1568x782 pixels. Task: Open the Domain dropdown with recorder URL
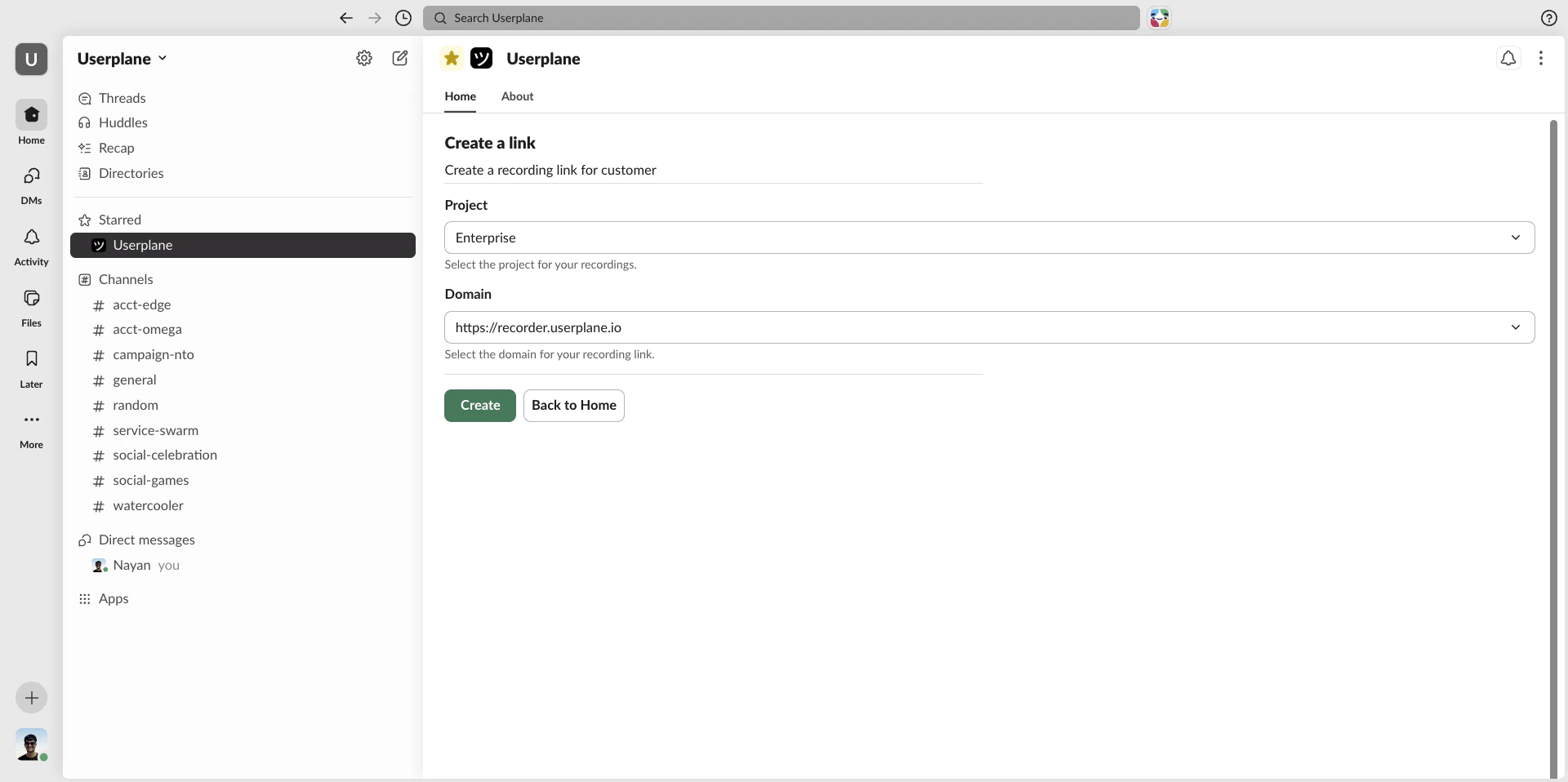(x=989, y=327)
